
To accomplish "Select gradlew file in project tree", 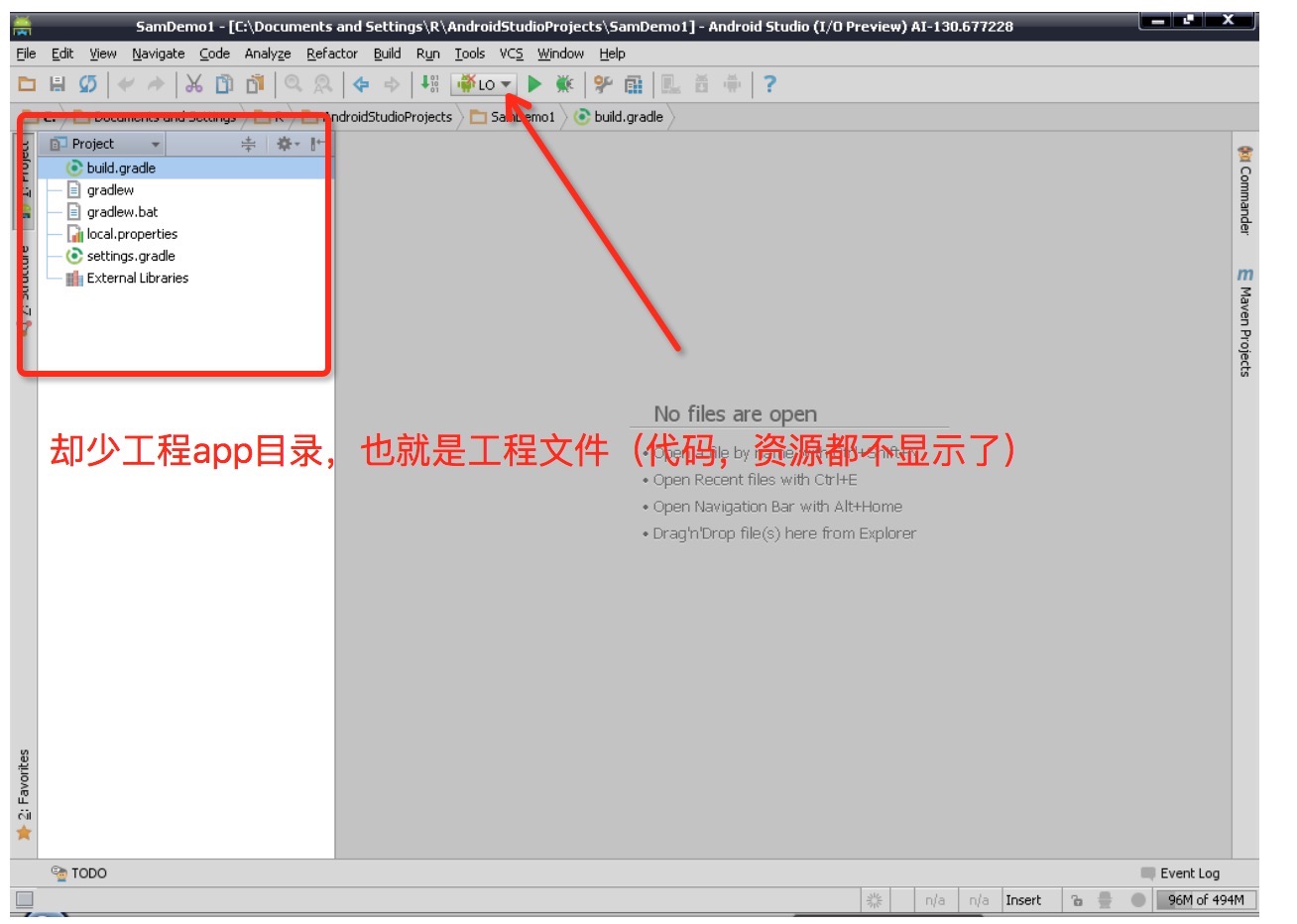I will [x=110, y=190].
